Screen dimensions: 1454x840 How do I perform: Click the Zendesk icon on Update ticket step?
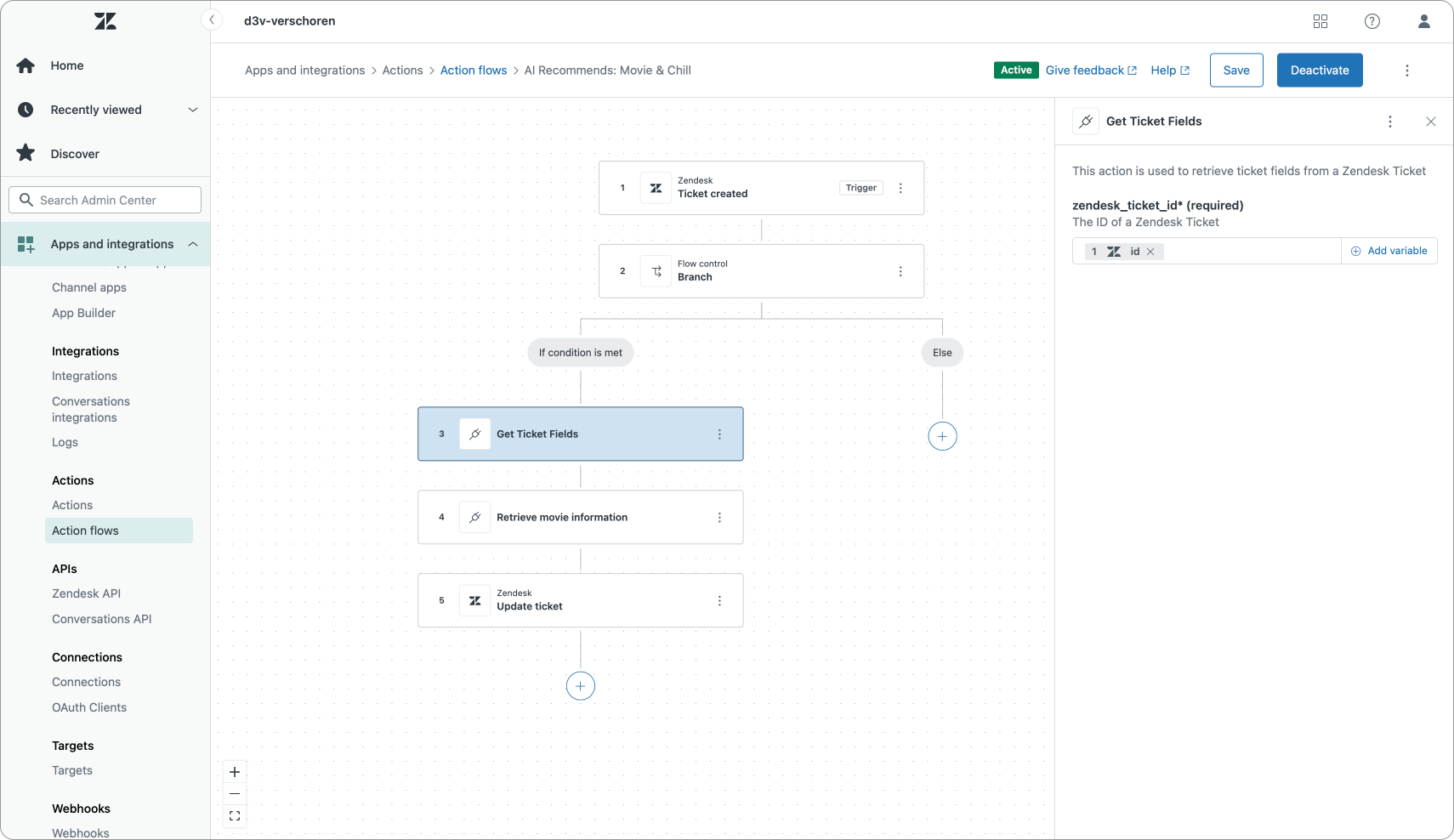pyautogui.click(x=475, y=601)
